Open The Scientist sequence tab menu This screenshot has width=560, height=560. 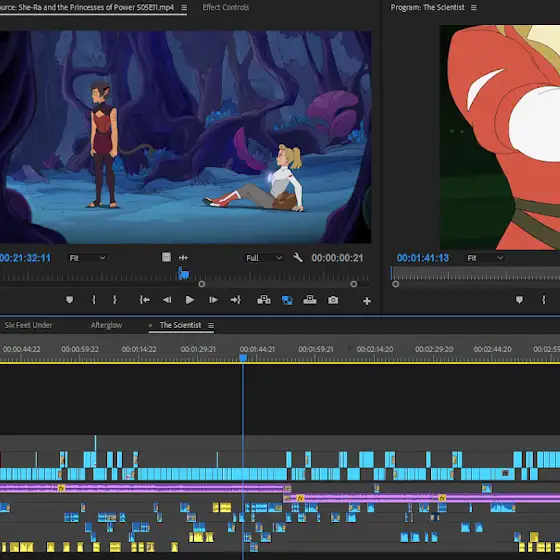tap(211, 325)
